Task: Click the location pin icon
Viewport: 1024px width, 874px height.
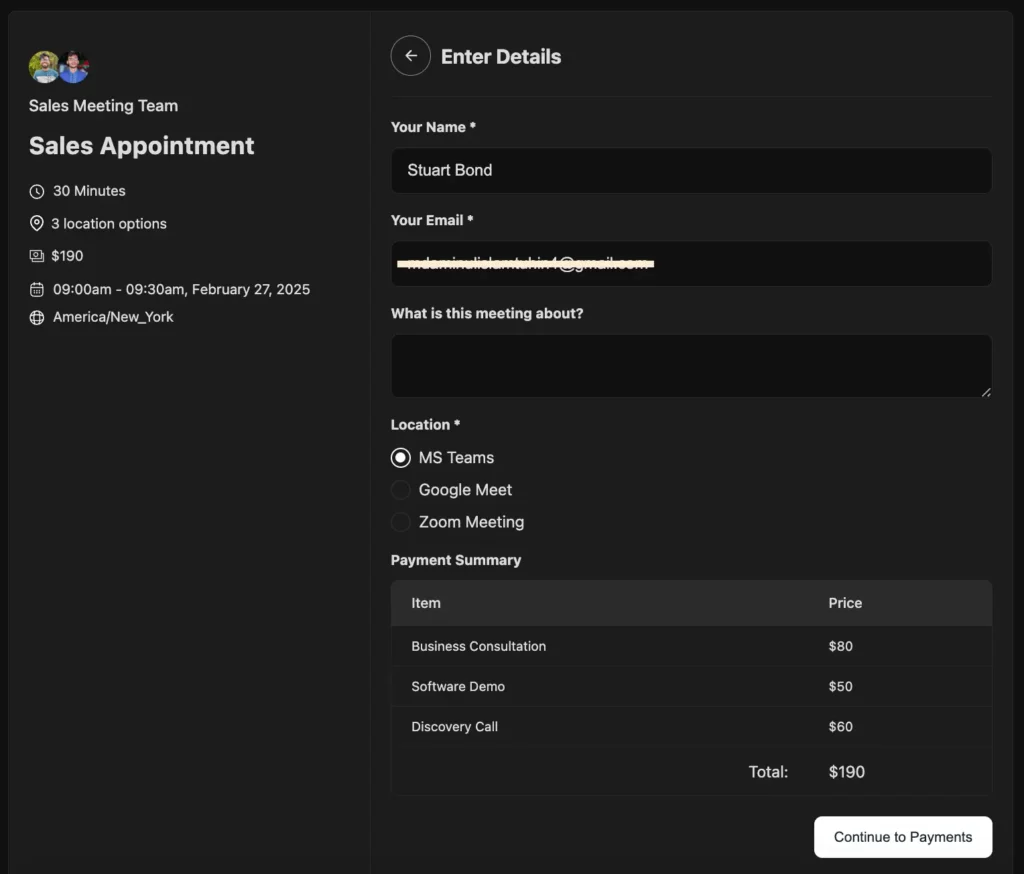Action: pos(37,224)
